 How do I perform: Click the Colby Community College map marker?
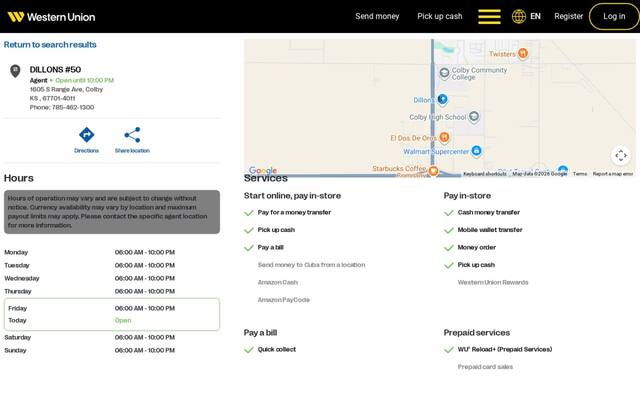(x=444, y=73)
